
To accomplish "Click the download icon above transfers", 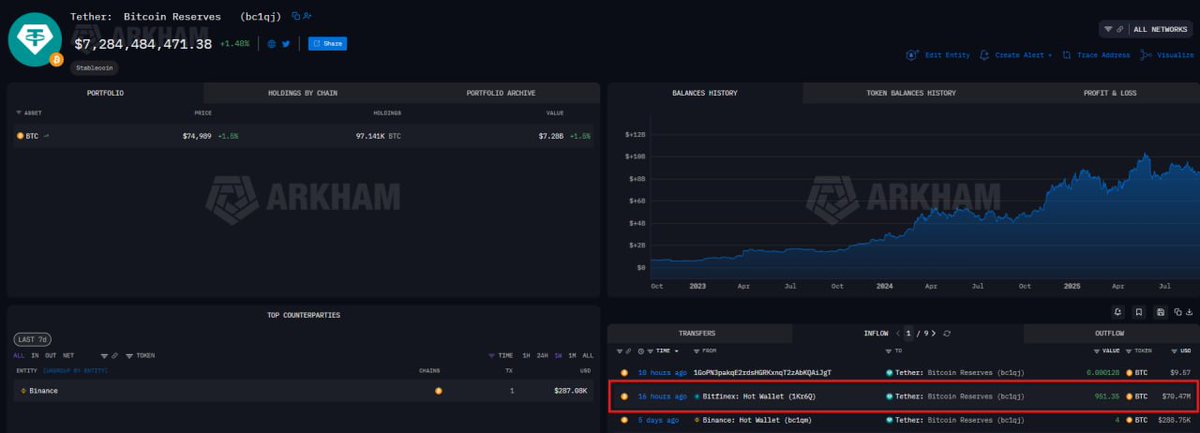I will 1189,312.
